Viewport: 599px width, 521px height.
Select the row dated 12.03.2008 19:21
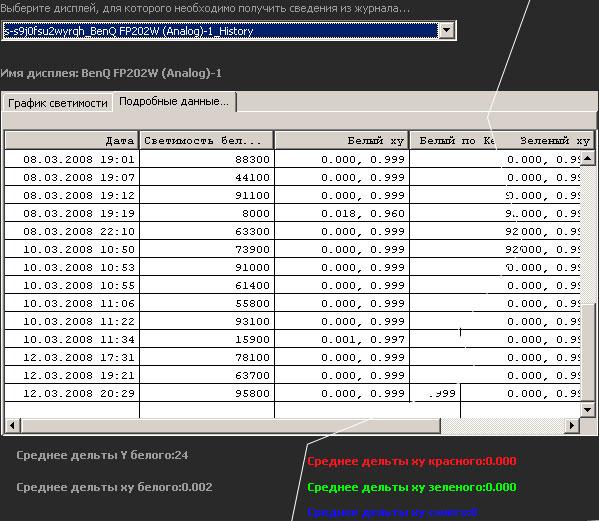point(292,375)
